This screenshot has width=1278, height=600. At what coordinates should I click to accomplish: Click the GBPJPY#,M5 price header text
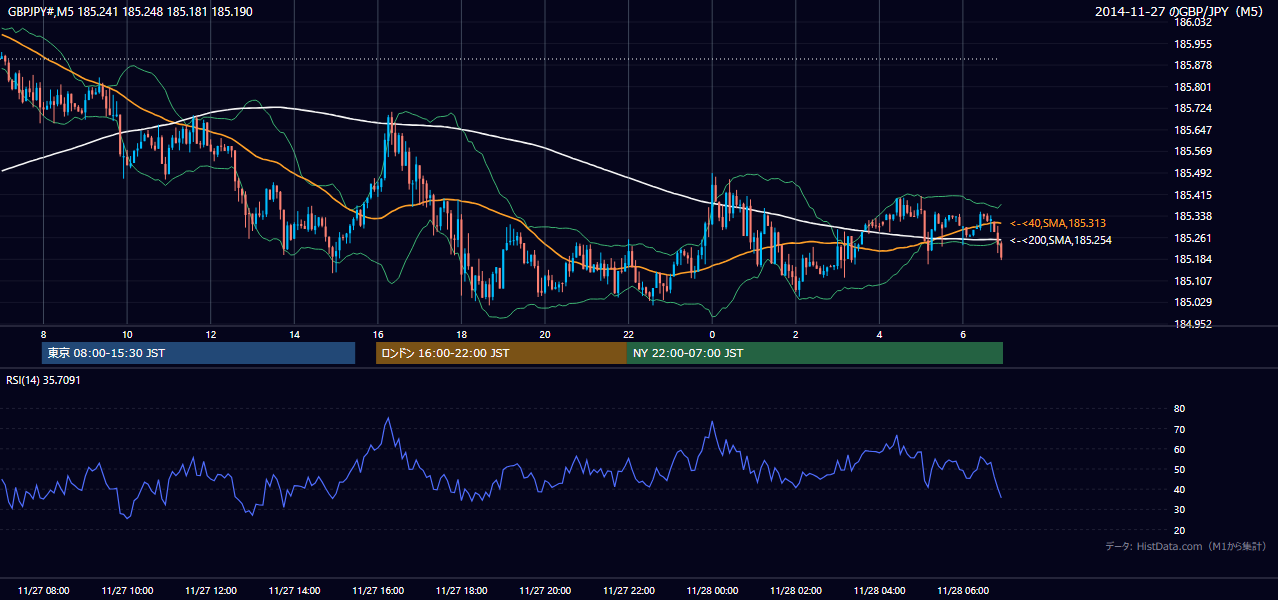(x=130, y=12)
